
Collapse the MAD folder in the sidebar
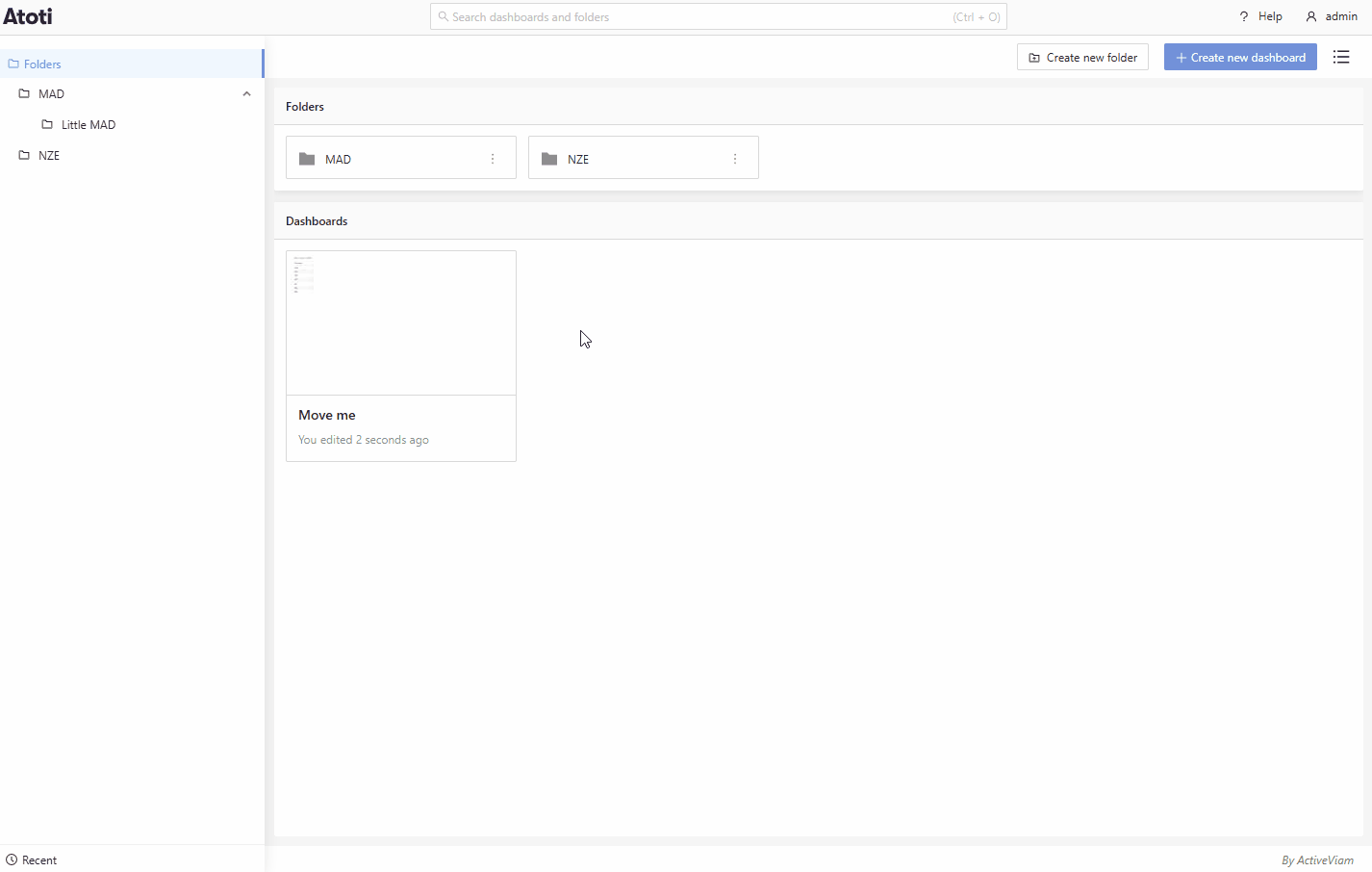246,93
